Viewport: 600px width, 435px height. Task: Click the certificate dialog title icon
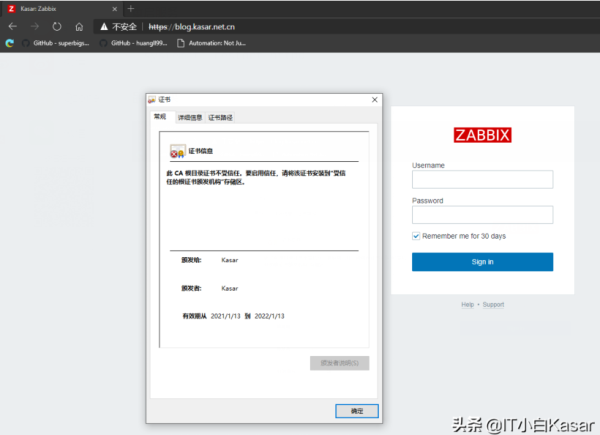(152, 99)
